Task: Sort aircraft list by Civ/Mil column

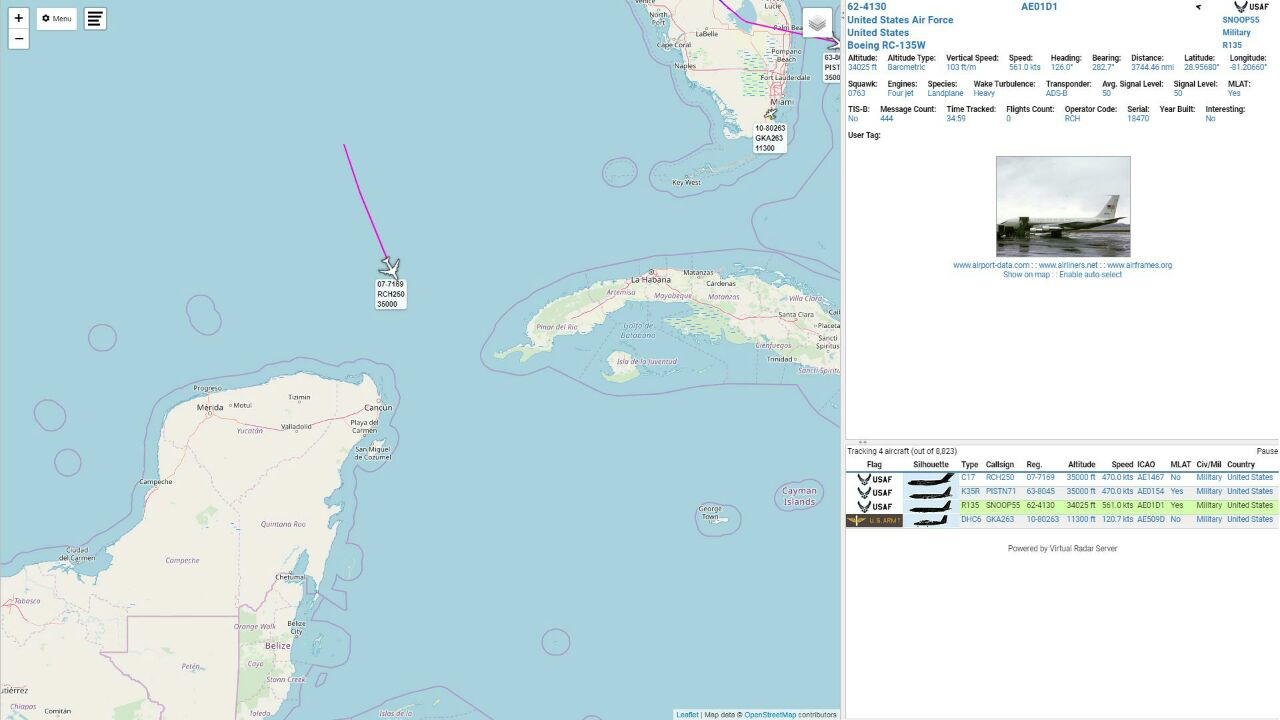Action: pos(1209,465)
